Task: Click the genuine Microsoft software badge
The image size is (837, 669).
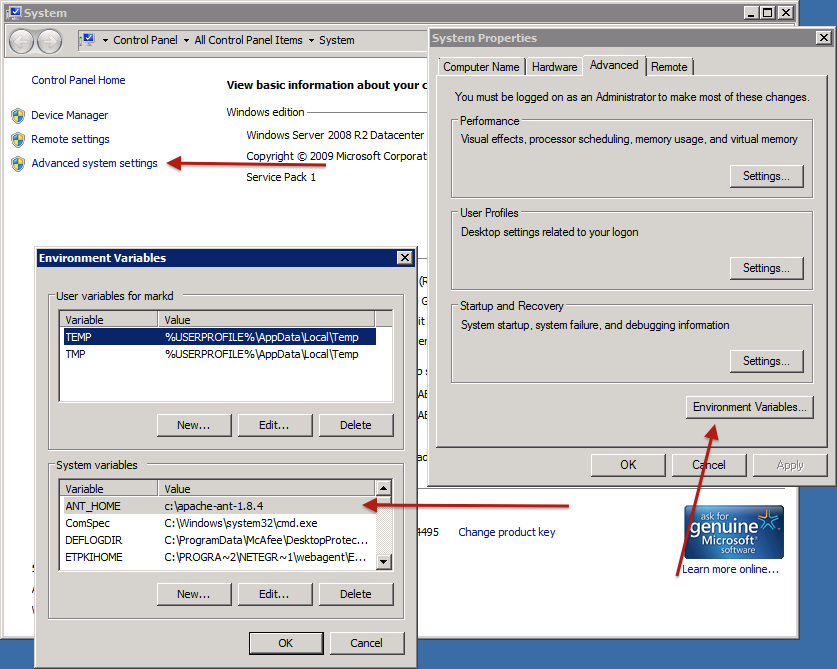Action: tap(733, 531)
